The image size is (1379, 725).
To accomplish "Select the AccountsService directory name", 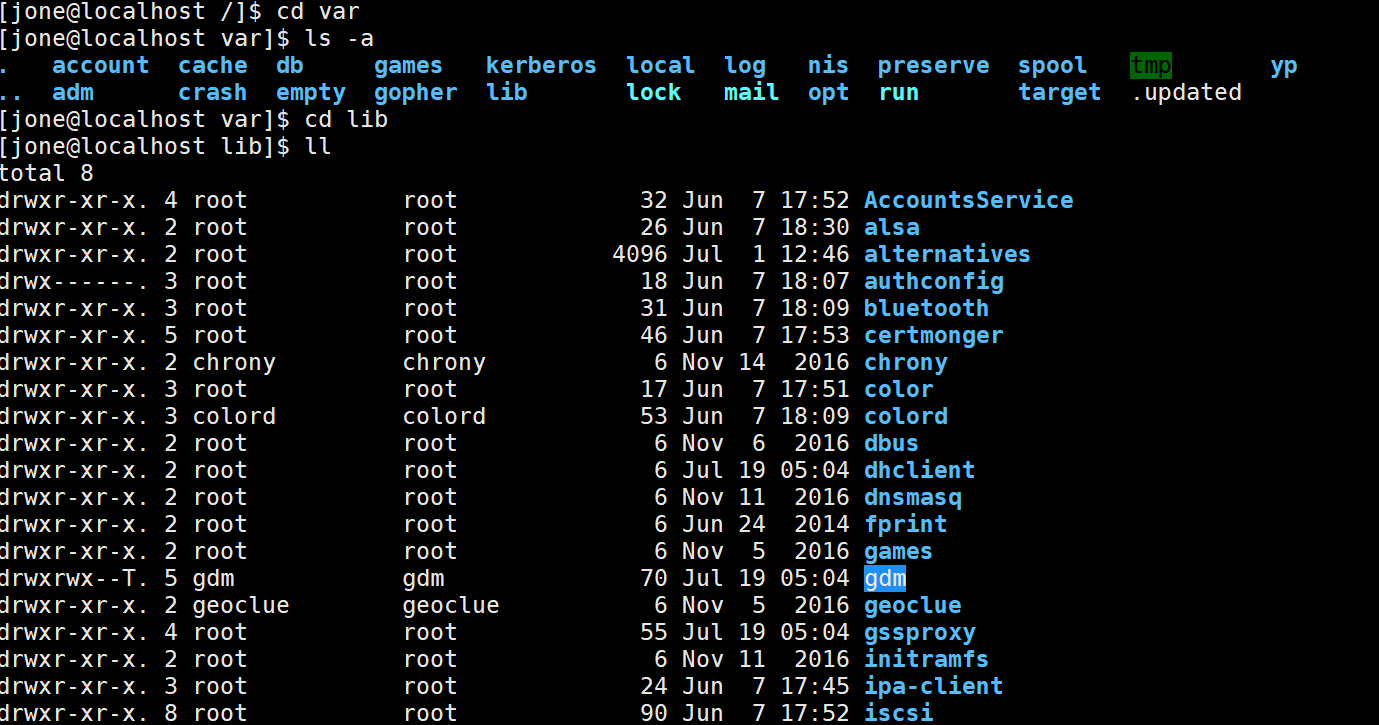I will coord(968,200).
